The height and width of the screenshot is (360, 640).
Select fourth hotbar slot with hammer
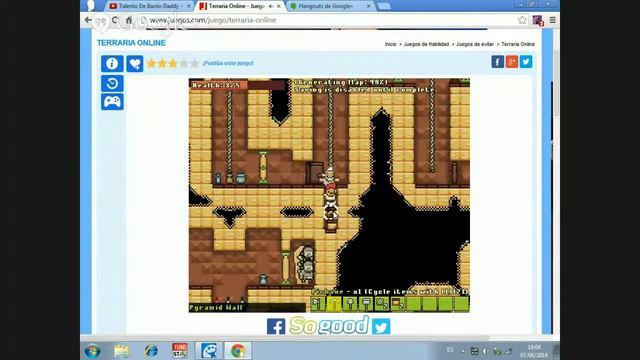pos(366,304)
